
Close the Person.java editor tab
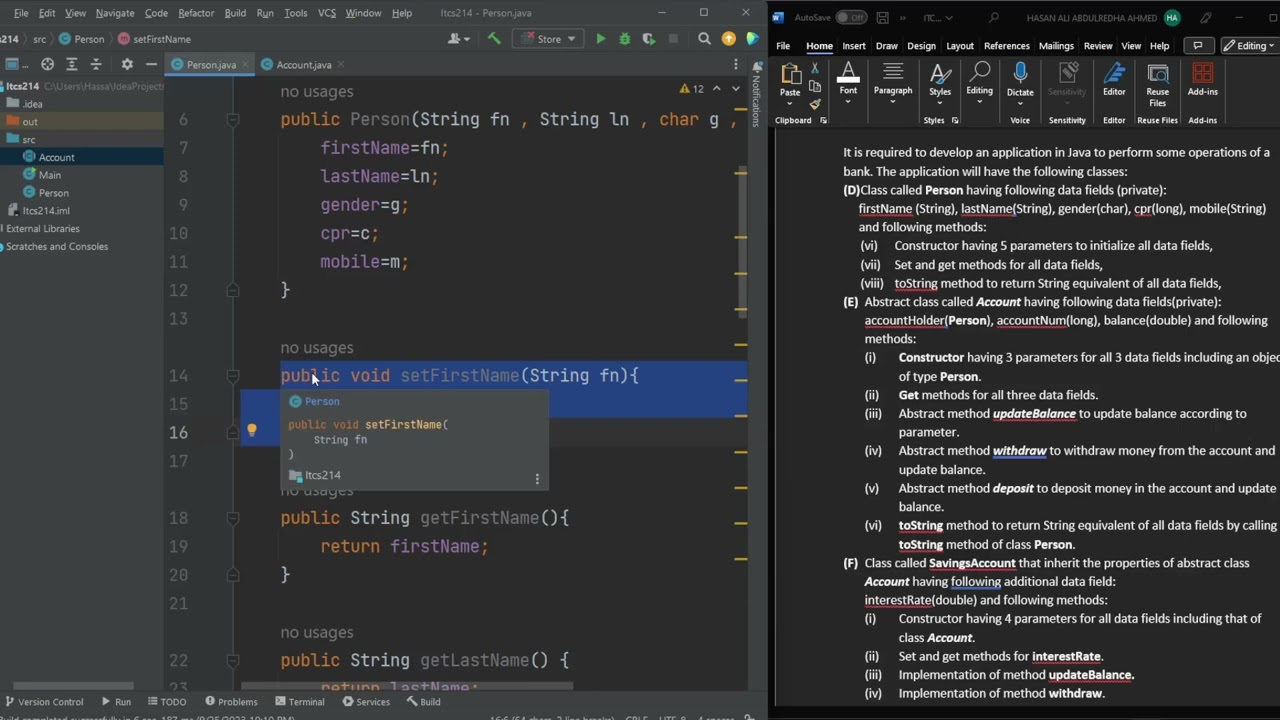[245, 65]
